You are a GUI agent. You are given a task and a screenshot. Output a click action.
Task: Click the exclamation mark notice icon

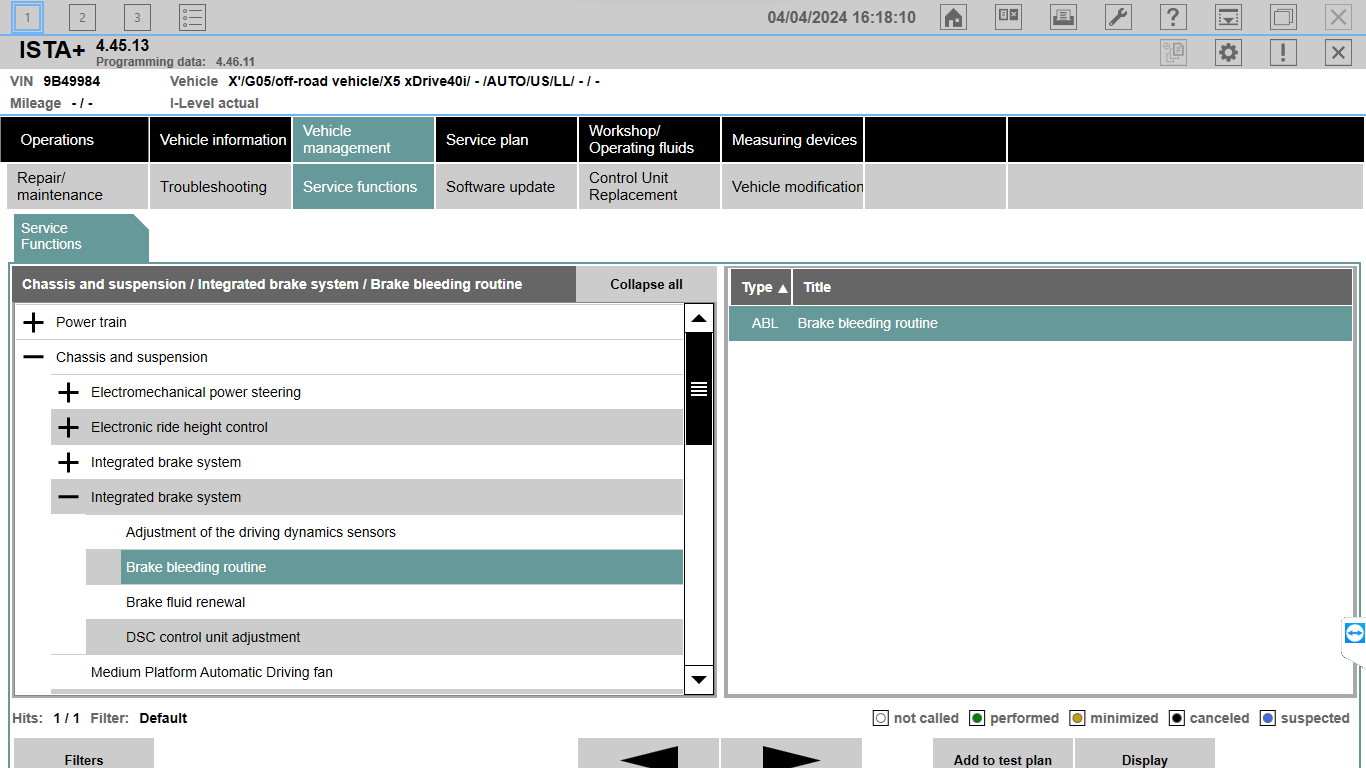point(1283,53)
